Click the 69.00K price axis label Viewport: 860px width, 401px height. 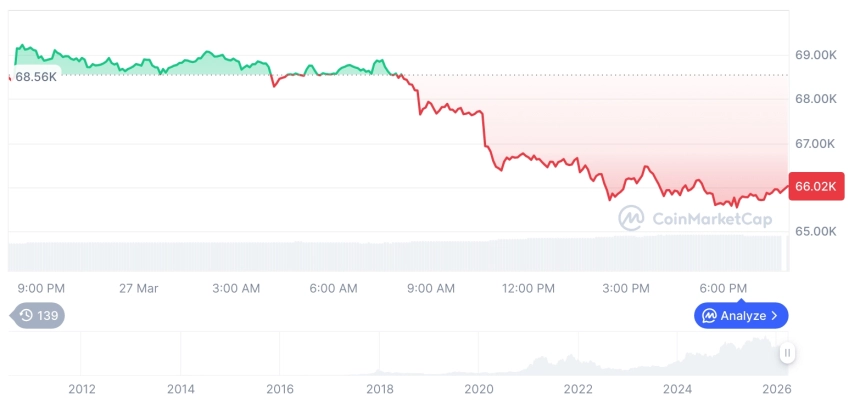(x=815, y=54)
